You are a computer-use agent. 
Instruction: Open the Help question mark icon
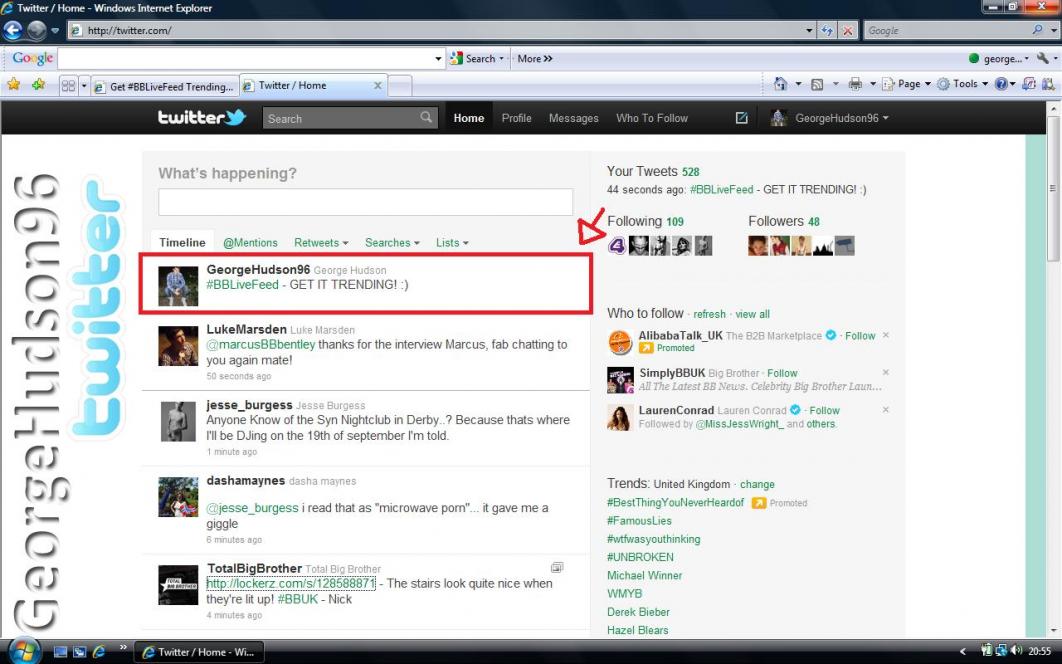point(1000,84)
